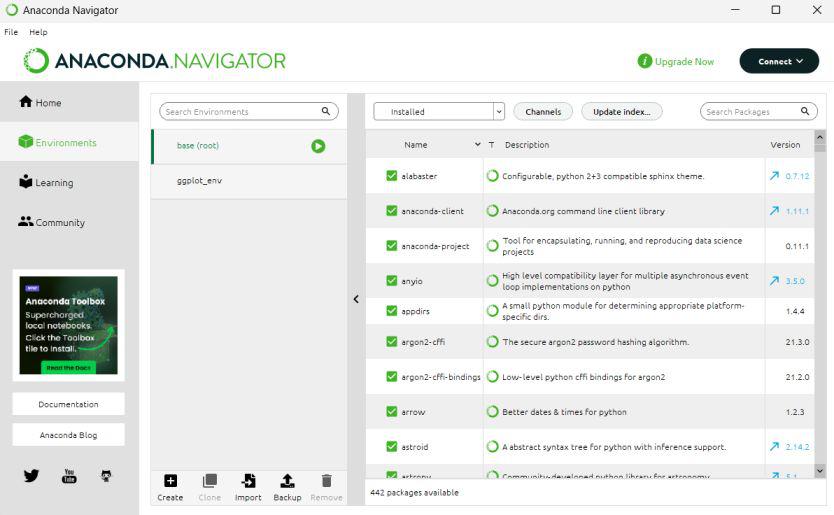This screenshot has width=834, height=515.
Task: Click magnifier icon in Search Packages box
Action: [805, 111]
